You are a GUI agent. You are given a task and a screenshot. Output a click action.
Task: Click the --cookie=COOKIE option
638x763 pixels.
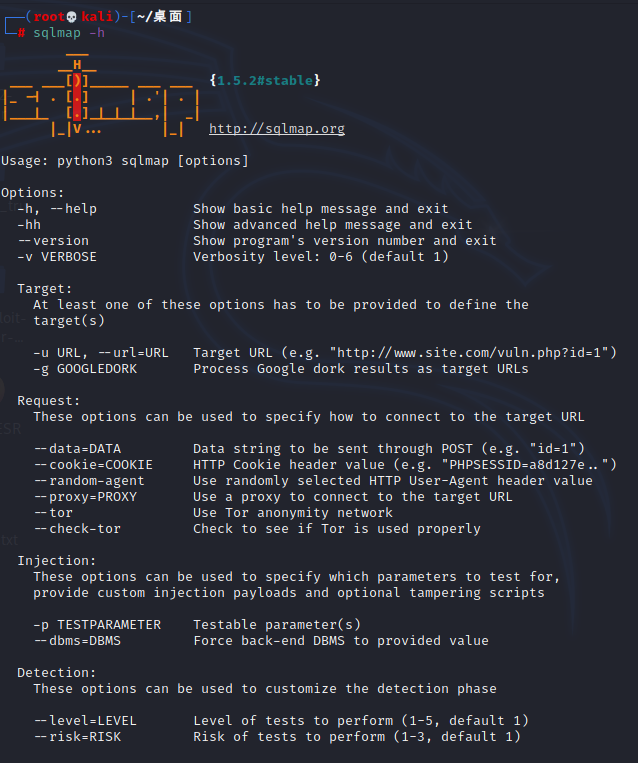(x=93, y=465)
